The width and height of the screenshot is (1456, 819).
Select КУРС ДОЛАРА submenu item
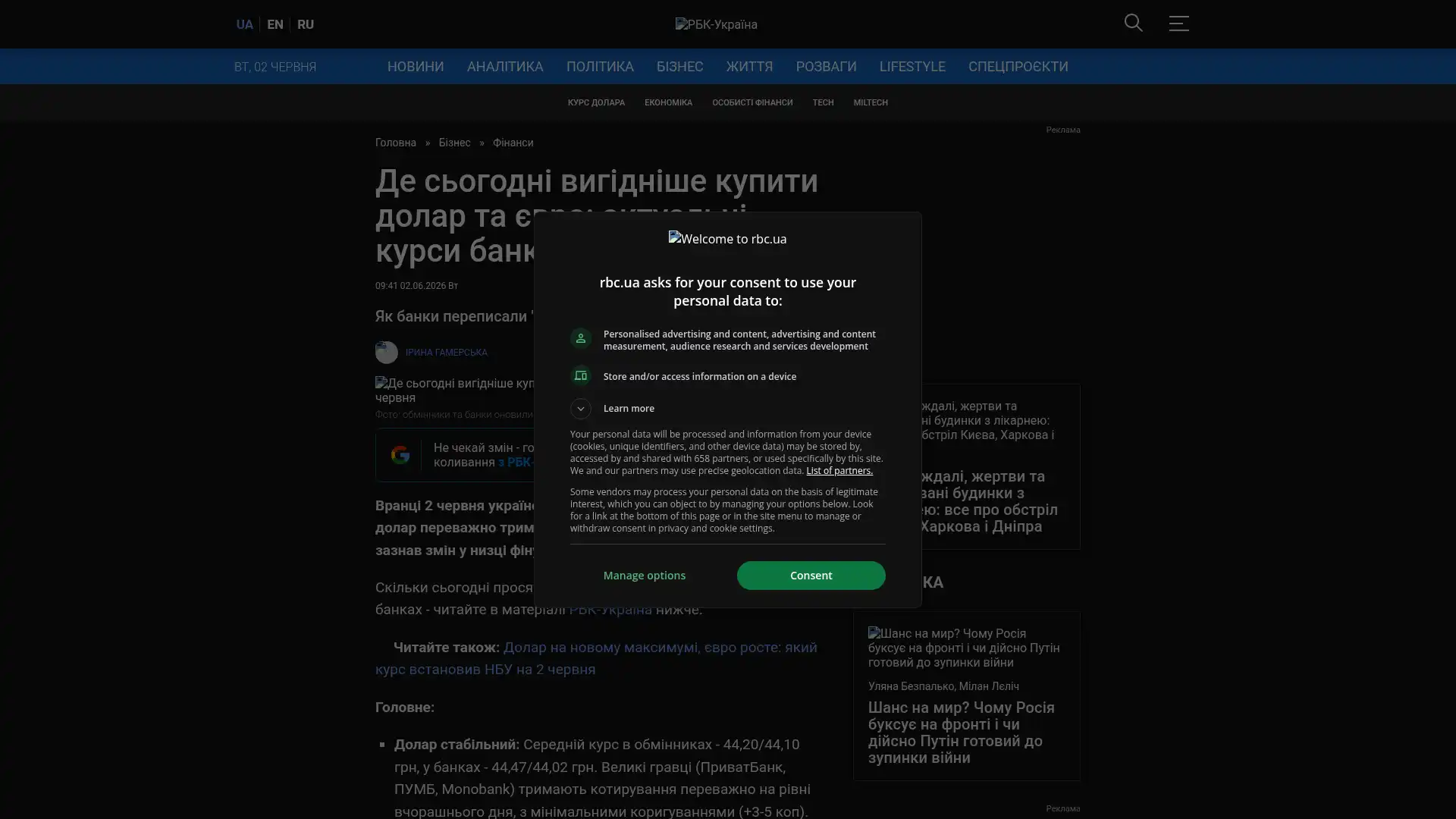pos(596,102)
